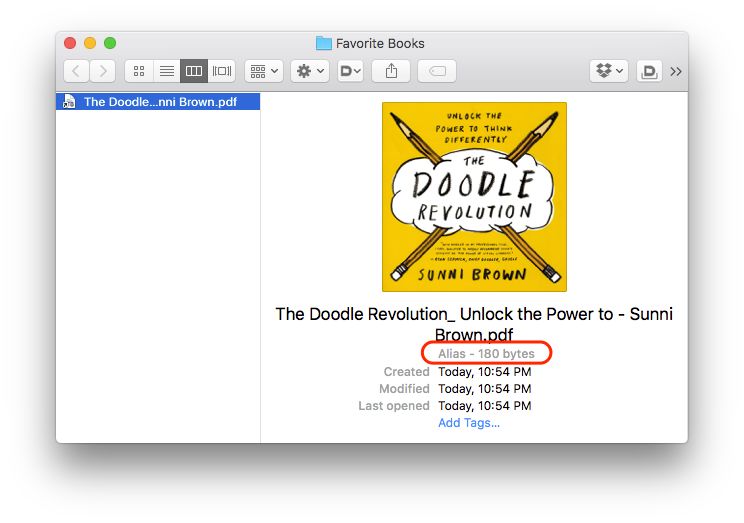
Task: Switch to list view
Action: point(167,71)
